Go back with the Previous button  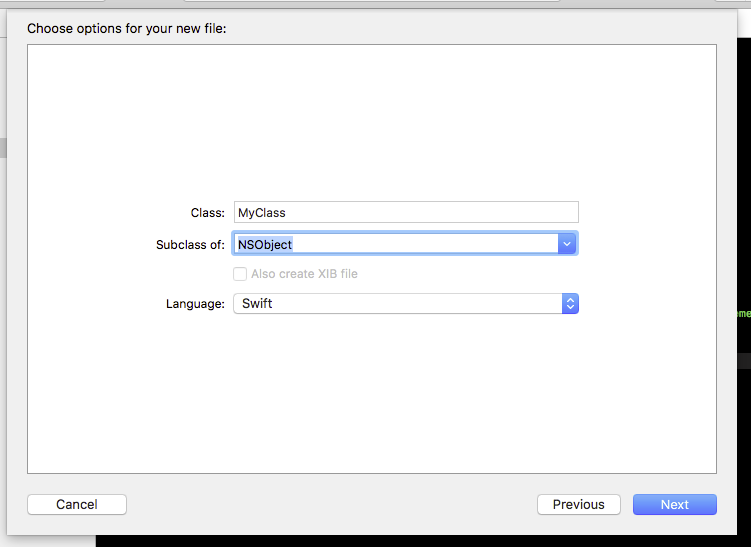coord(578,505)
